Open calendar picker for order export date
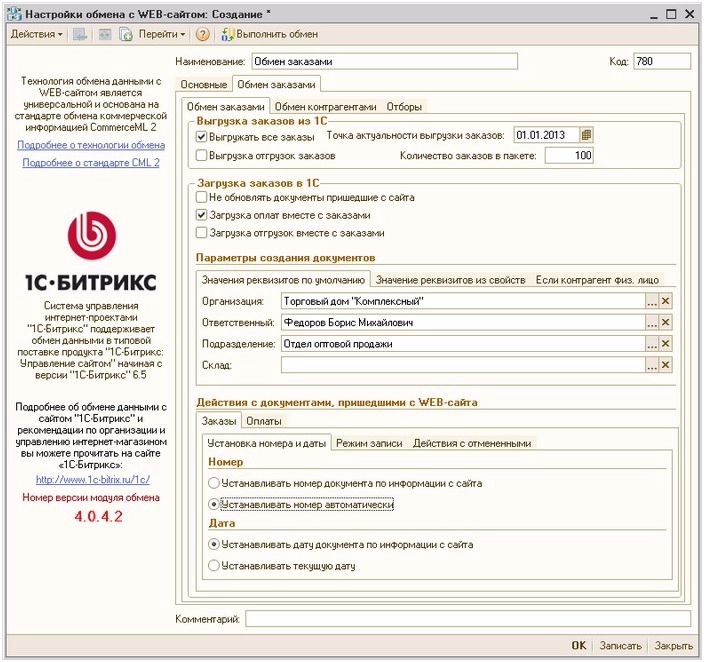Viewport: 704px width, 662px height. point(587,135)
